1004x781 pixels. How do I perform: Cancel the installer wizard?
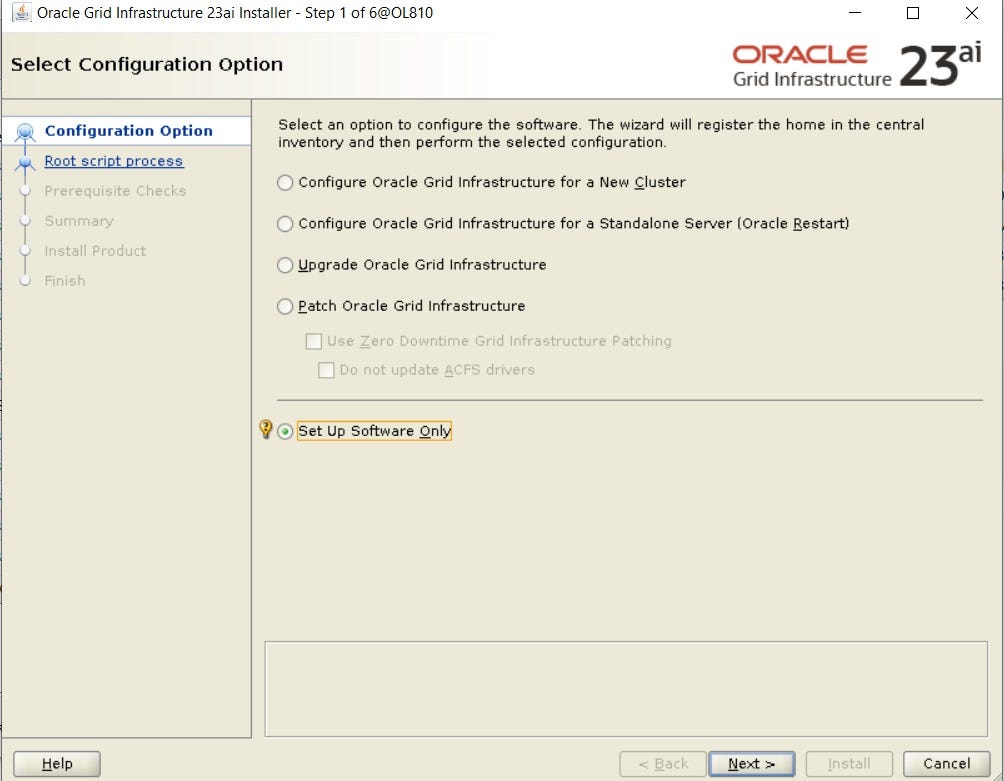[x=945, y=763]
